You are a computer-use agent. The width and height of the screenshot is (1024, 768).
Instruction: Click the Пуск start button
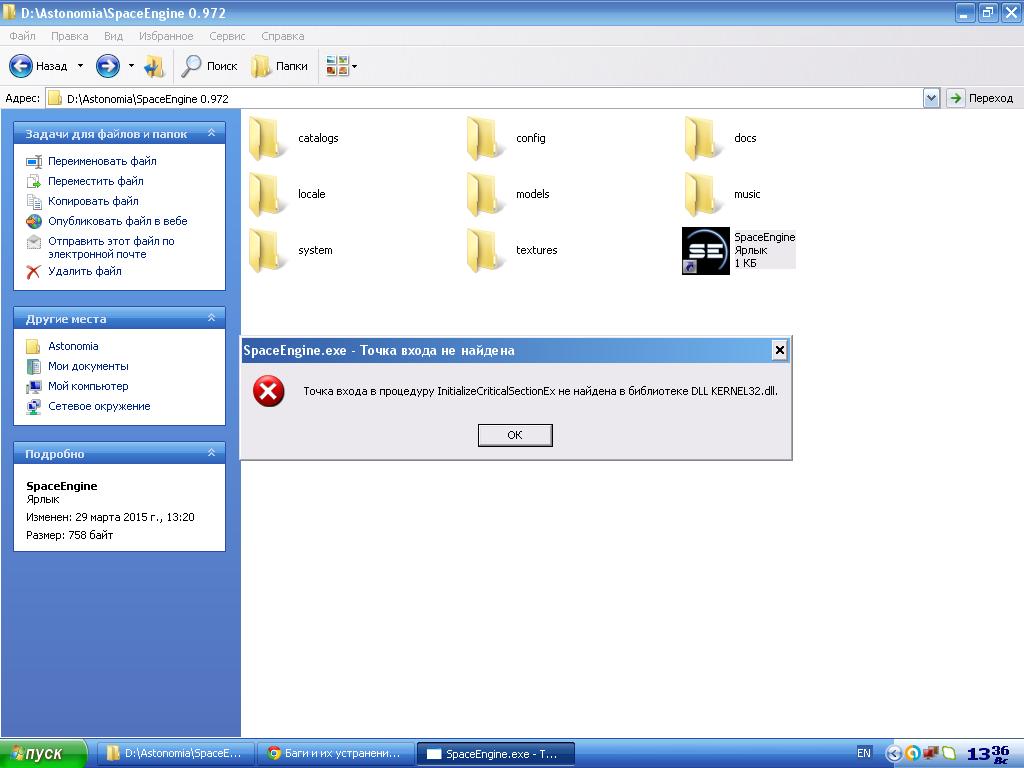[43, 754]
